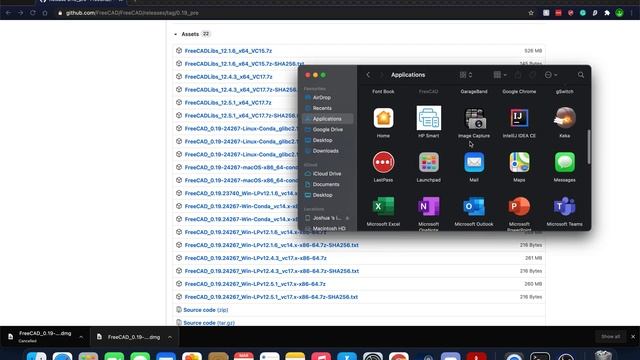Image resolution: width=640 pixels, height=360 pixels.
Task: Collapse the Assets section triangle
Action: pyautogui.click(x=176, y=34)
